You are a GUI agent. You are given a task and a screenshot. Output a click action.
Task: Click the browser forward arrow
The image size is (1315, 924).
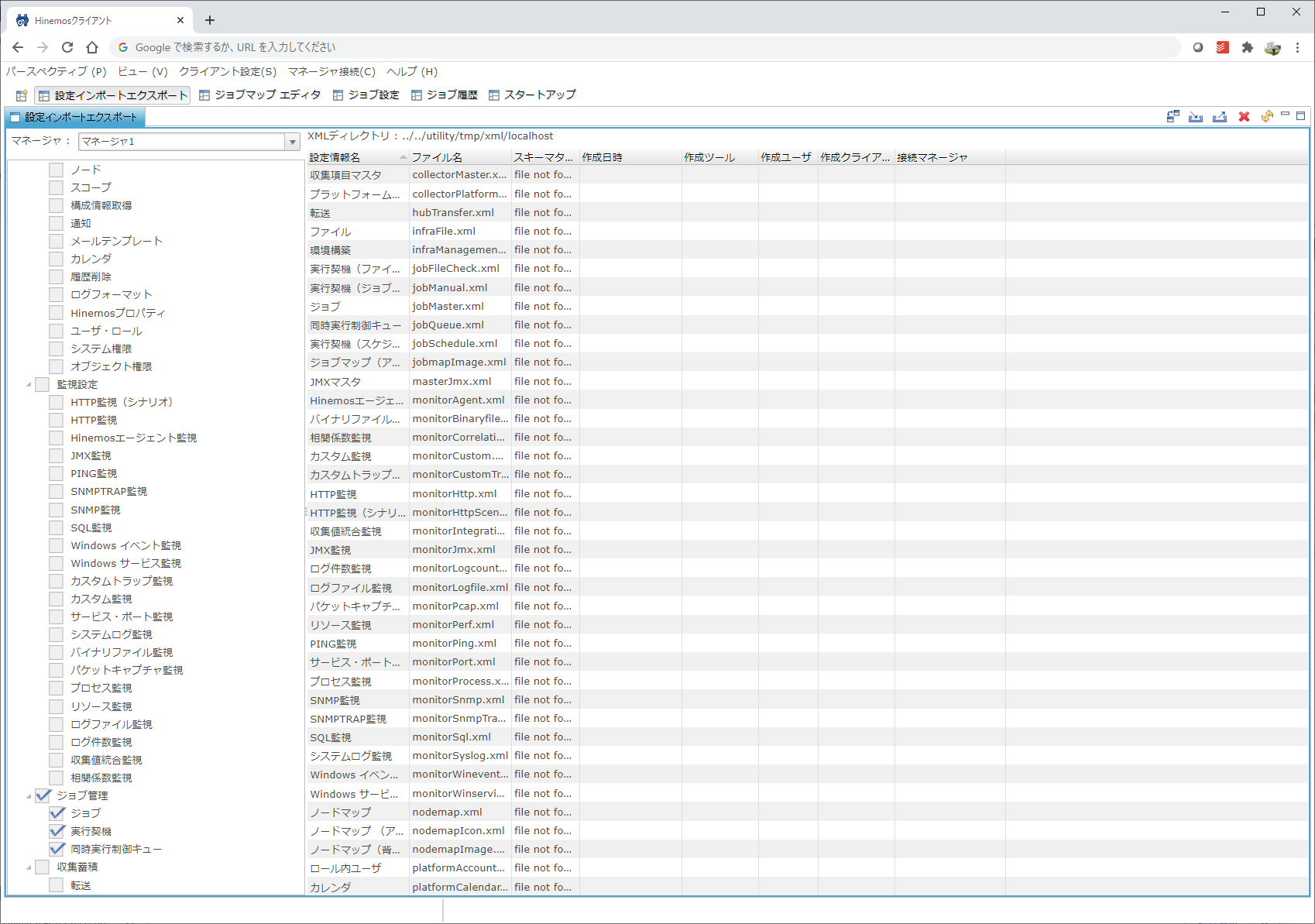[x=43, y=47]
